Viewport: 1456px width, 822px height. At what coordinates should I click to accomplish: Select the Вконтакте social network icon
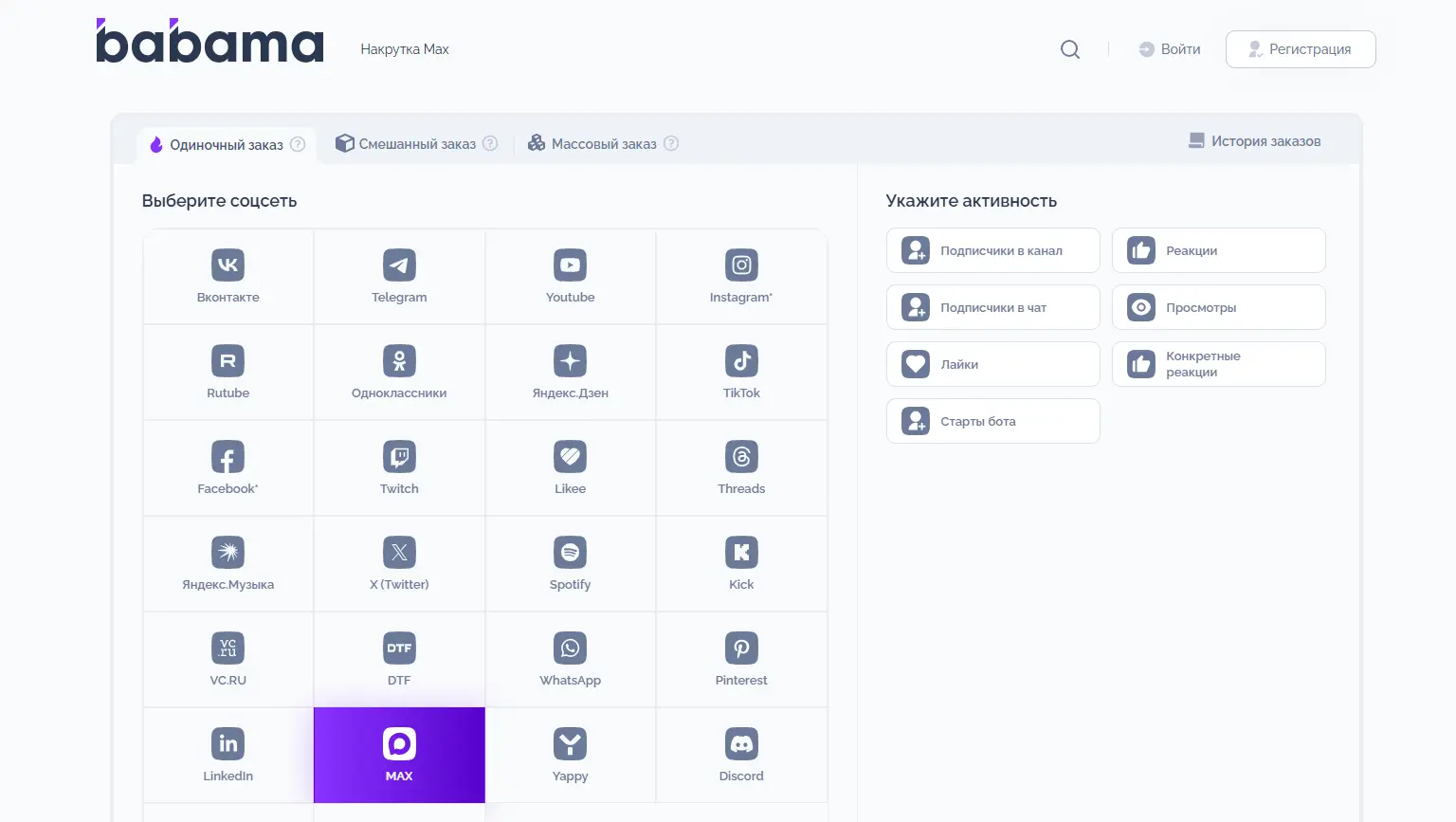227,266
